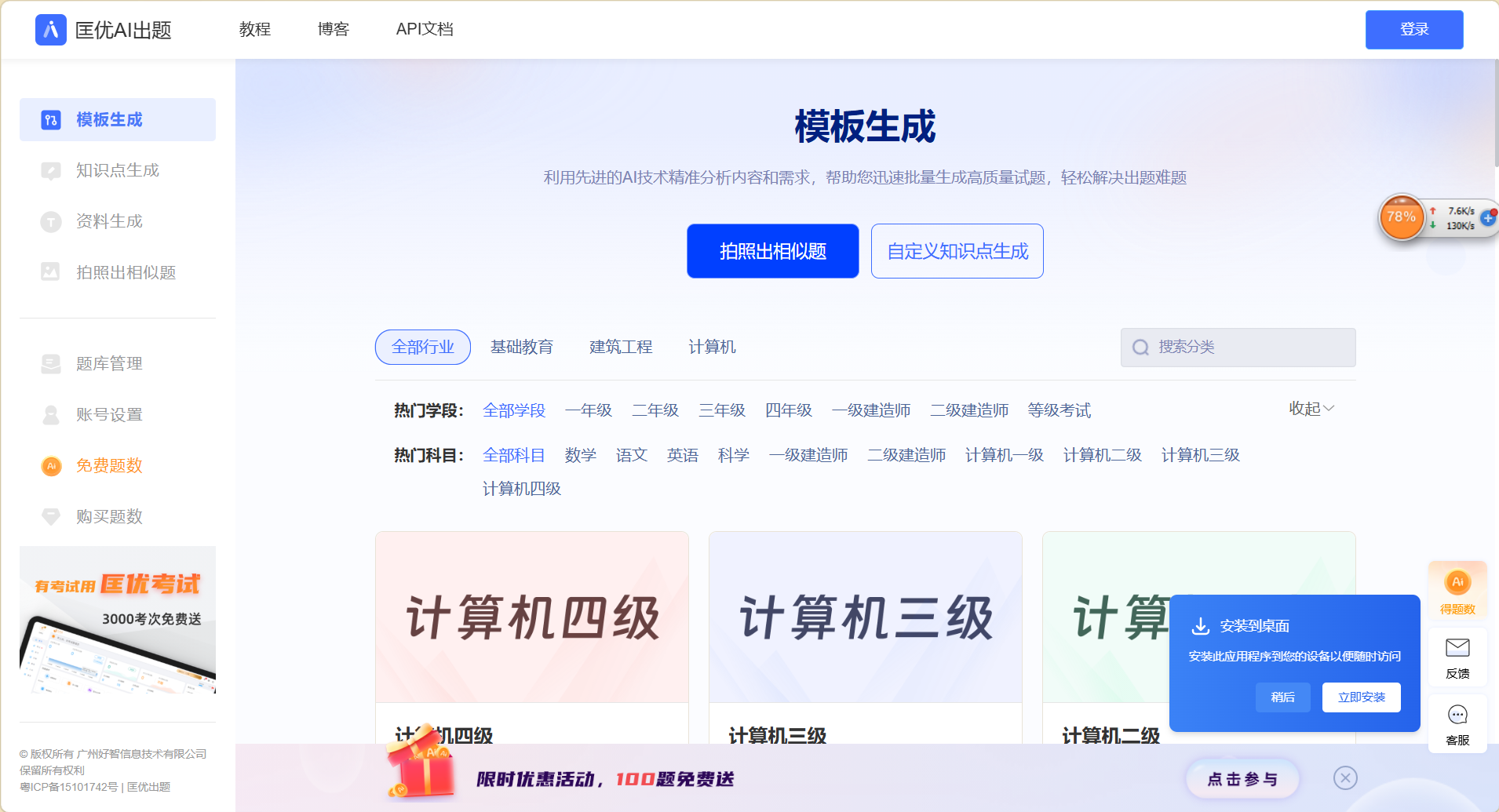Click the search magnifier icon
Screen dimensions: 1499x812
1140,348
